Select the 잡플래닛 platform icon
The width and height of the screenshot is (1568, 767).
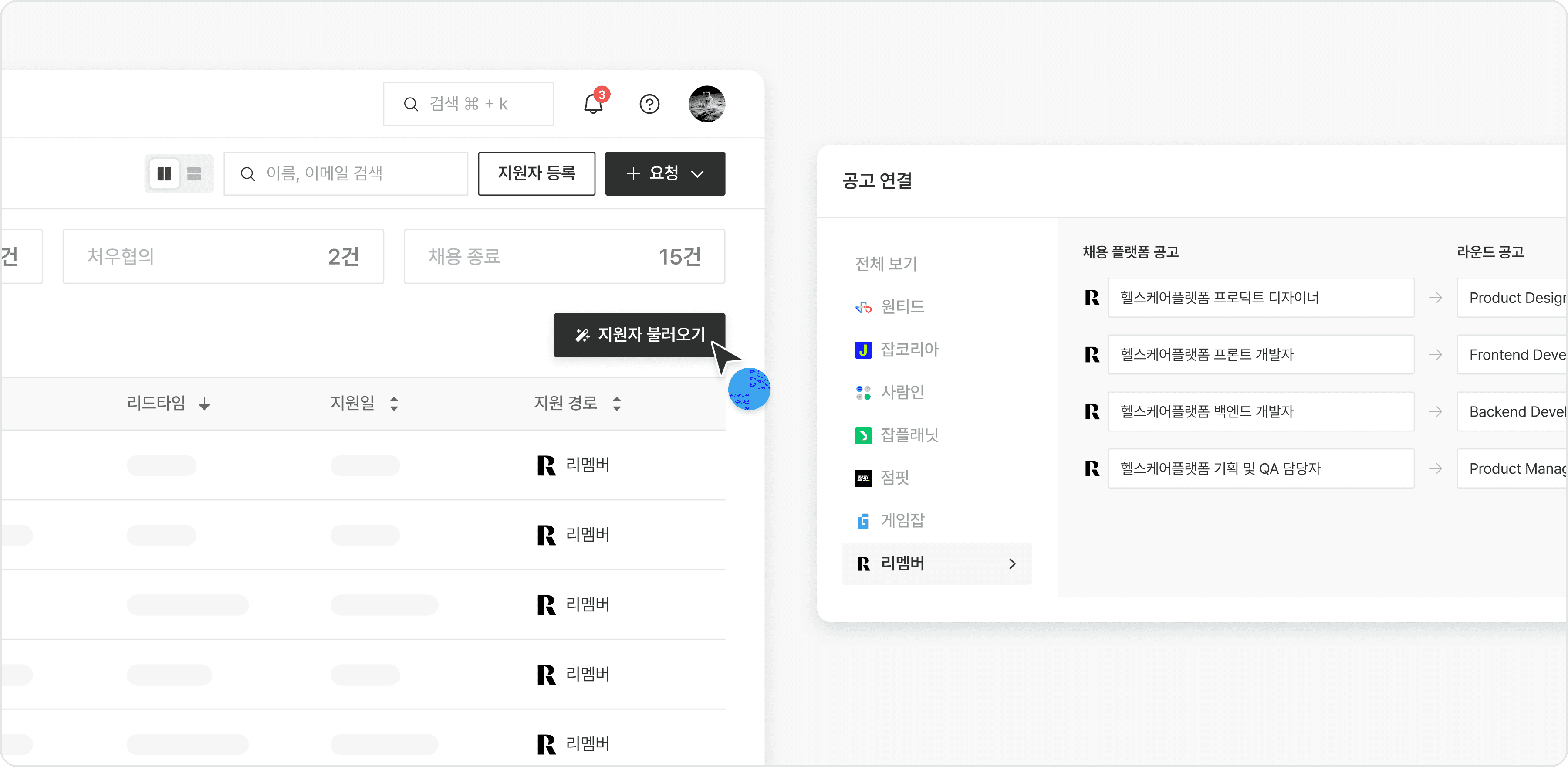[x=862, y=435]
